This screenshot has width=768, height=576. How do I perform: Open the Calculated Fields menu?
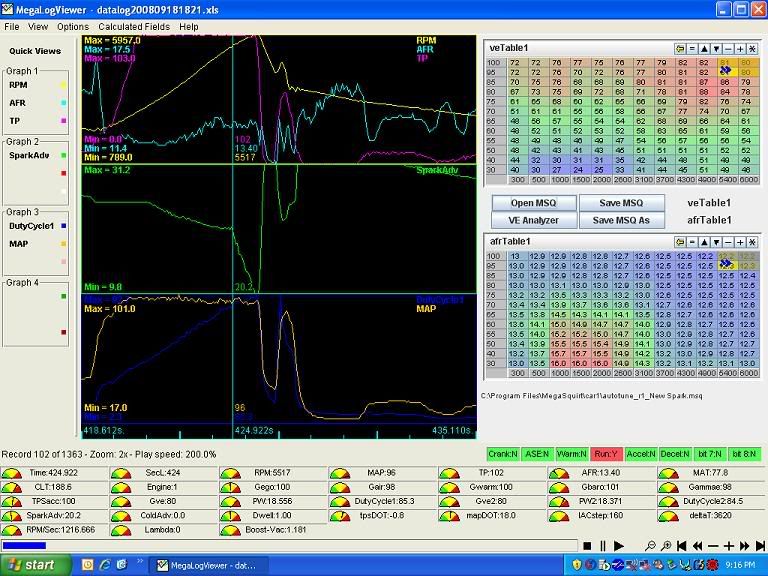point(134,26)
